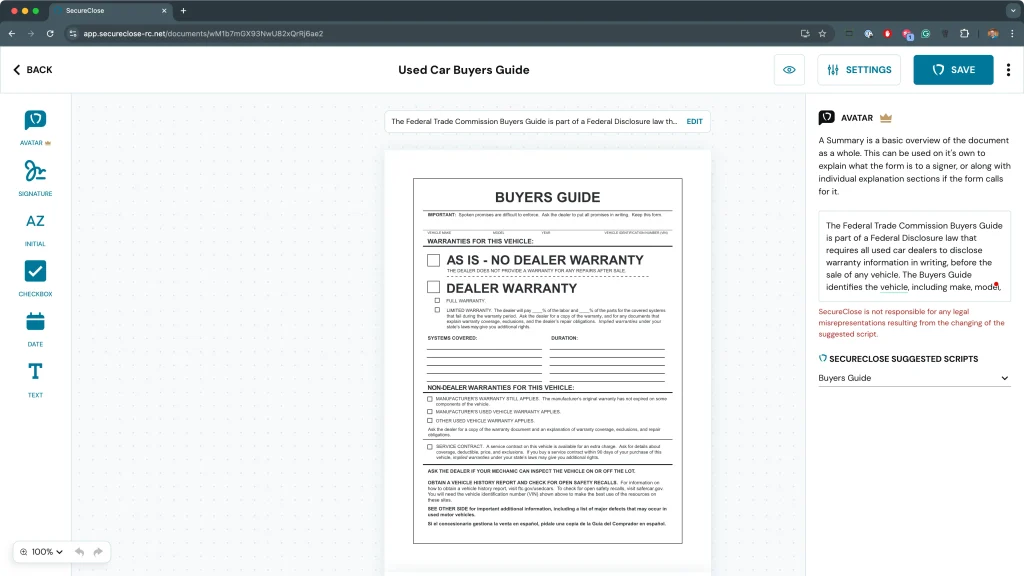
Task: Click the undo arrow icon
Action: [x=79, y=552]
